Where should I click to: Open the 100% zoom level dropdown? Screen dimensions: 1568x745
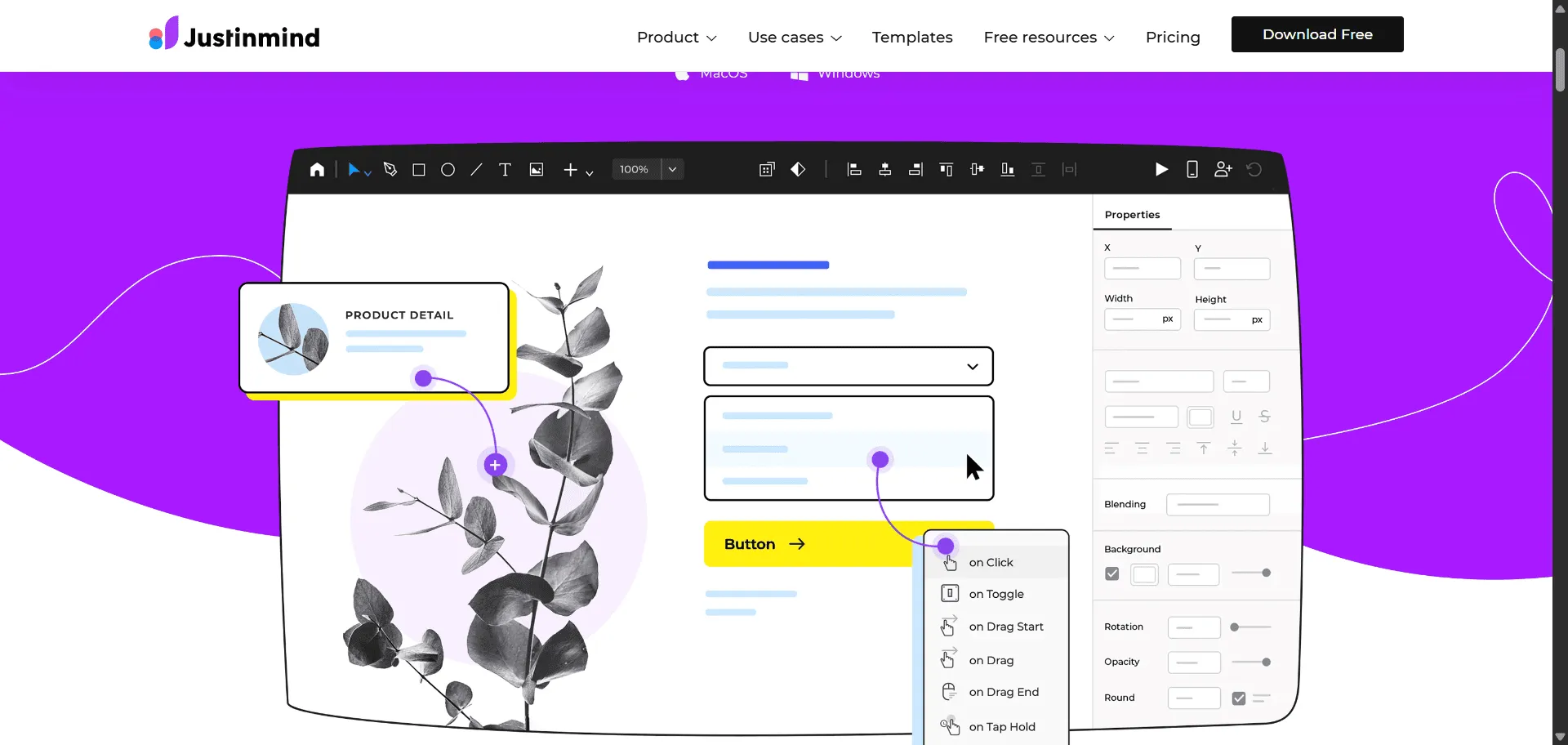point(672,169)
